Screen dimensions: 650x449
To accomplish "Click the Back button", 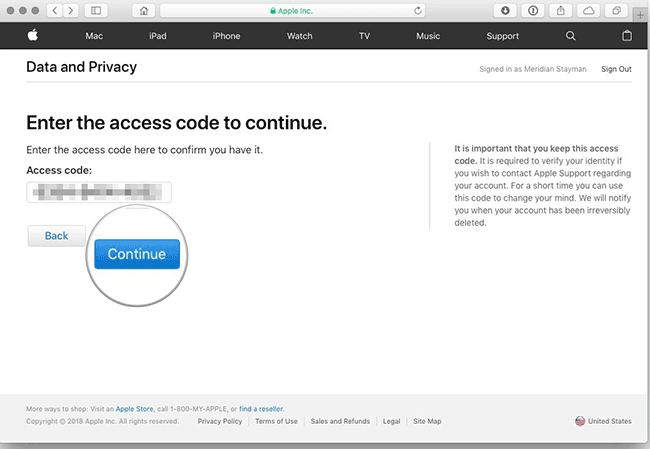I will coord(57,236).
